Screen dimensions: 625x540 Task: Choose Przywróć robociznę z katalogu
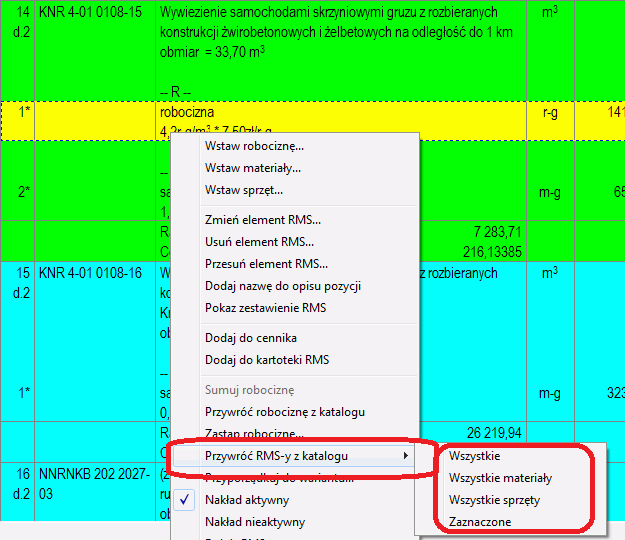point(284,412)
